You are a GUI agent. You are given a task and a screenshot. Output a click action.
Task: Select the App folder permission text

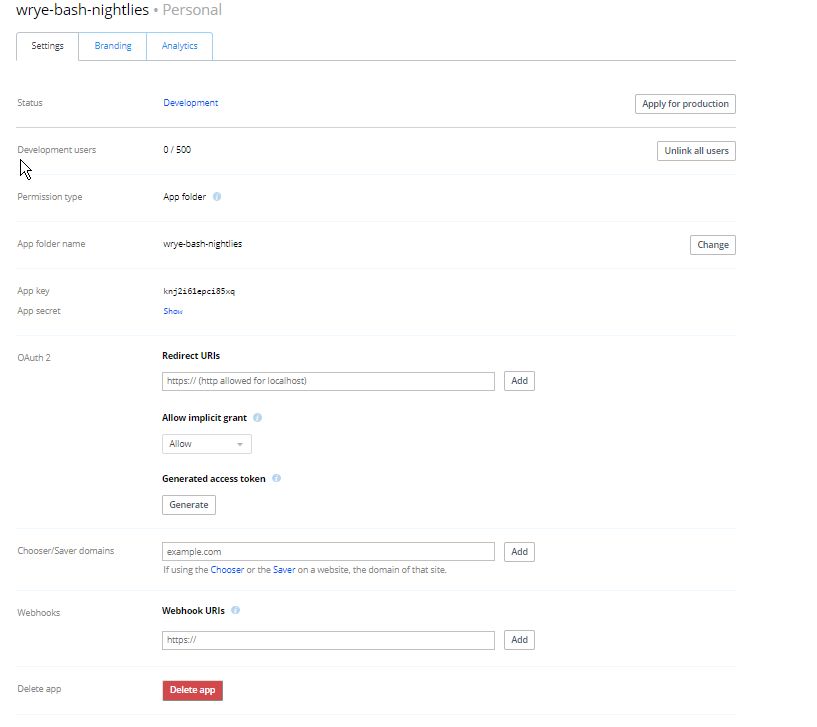point(184,196)
